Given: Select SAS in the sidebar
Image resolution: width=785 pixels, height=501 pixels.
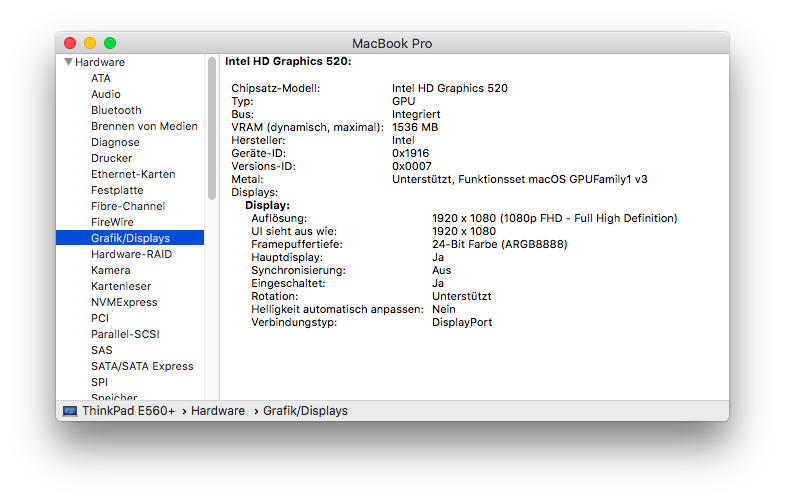Looking at the screenshot, I should coord(102,351).
